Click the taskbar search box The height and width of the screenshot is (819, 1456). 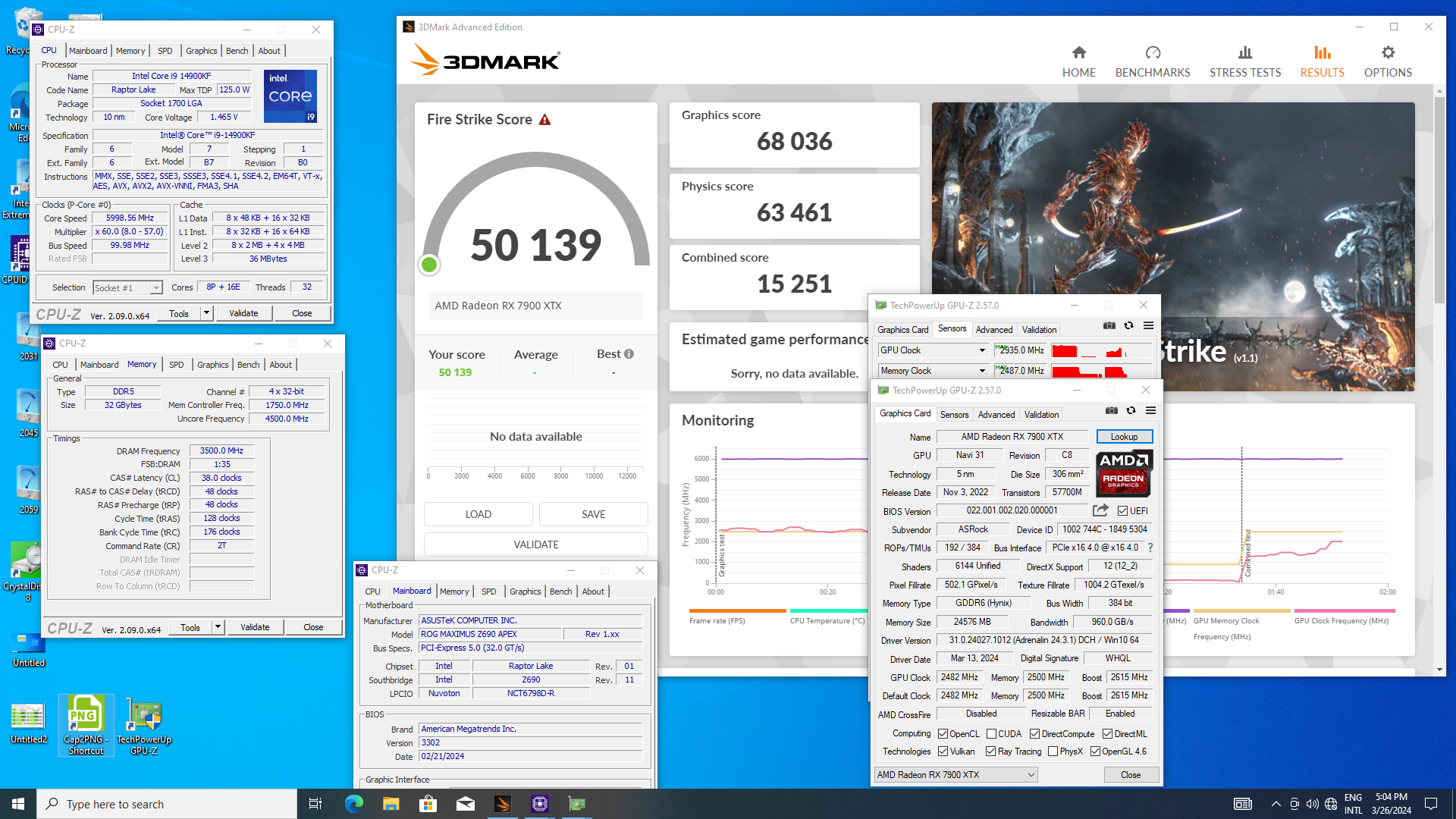(167, 804)
